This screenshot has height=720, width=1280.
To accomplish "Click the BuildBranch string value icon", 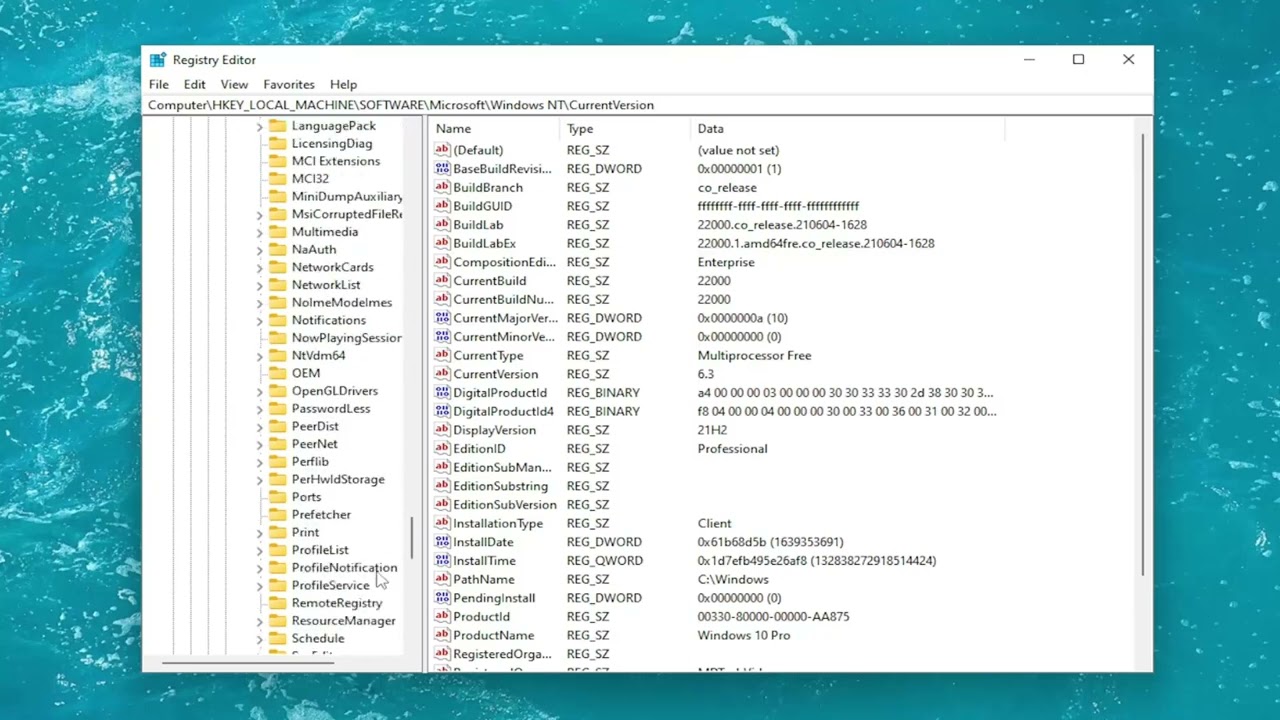I will pyautogui.click(x=443, y=187).
